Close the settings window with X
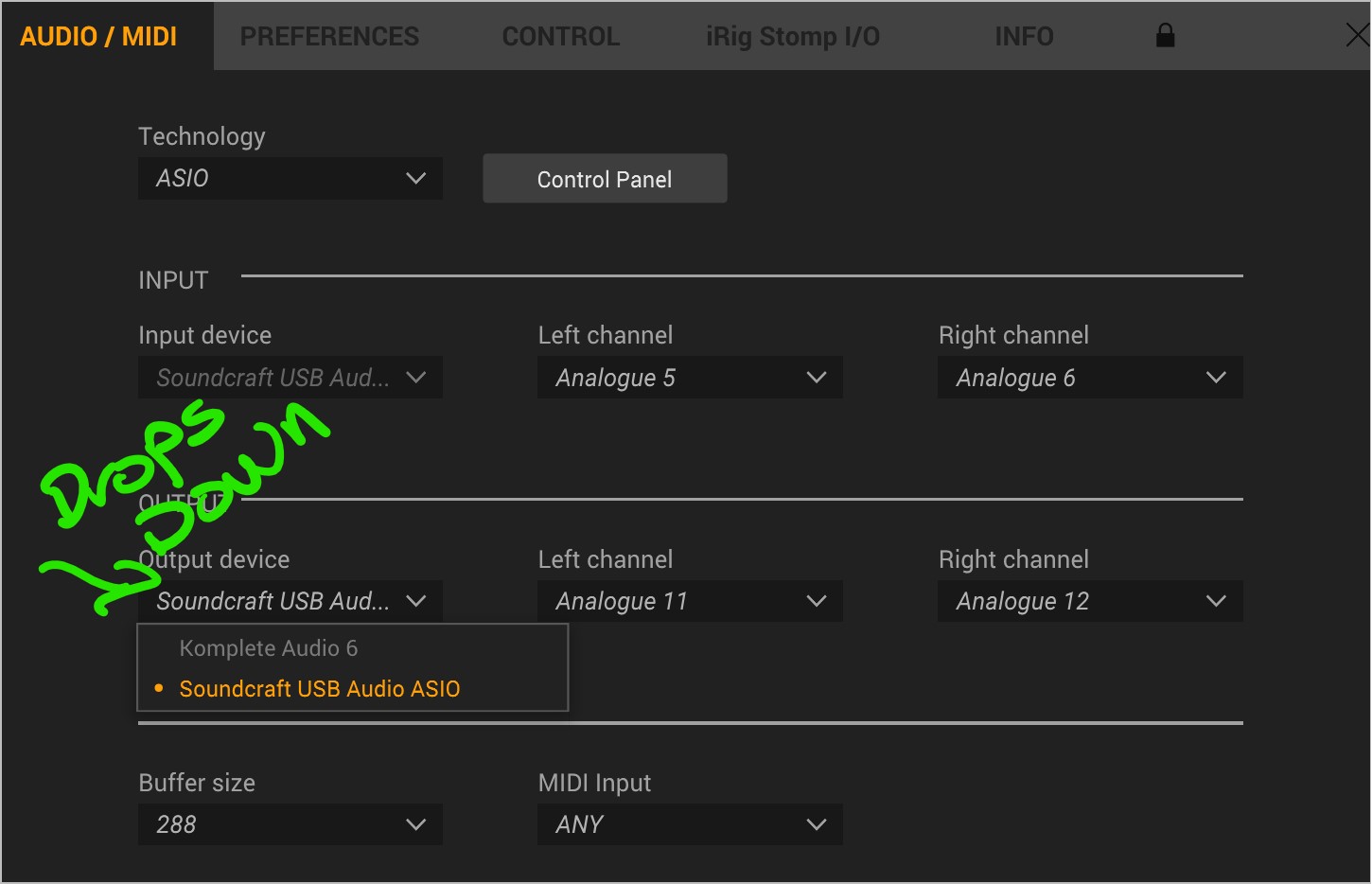This screenshot has width=1372, height=884. (x=1357, y=36)
